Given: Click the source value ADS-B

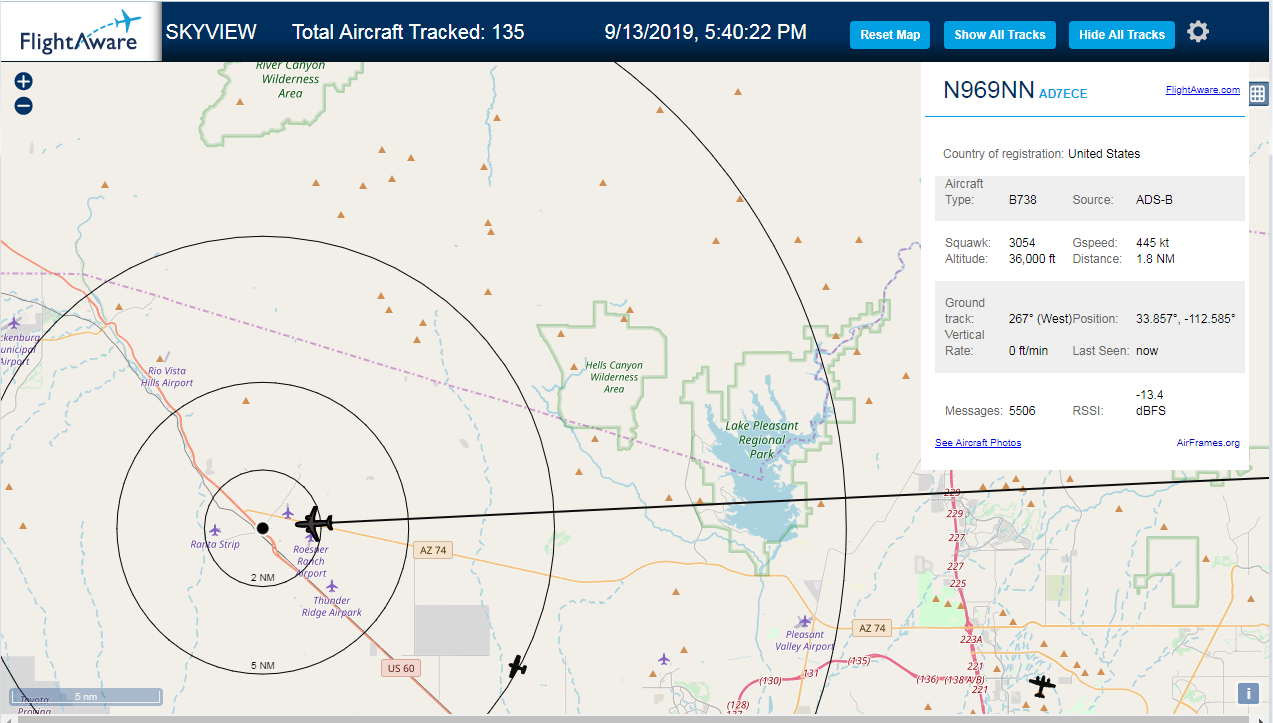Looking at the screenshot, I should (1154, 200).
